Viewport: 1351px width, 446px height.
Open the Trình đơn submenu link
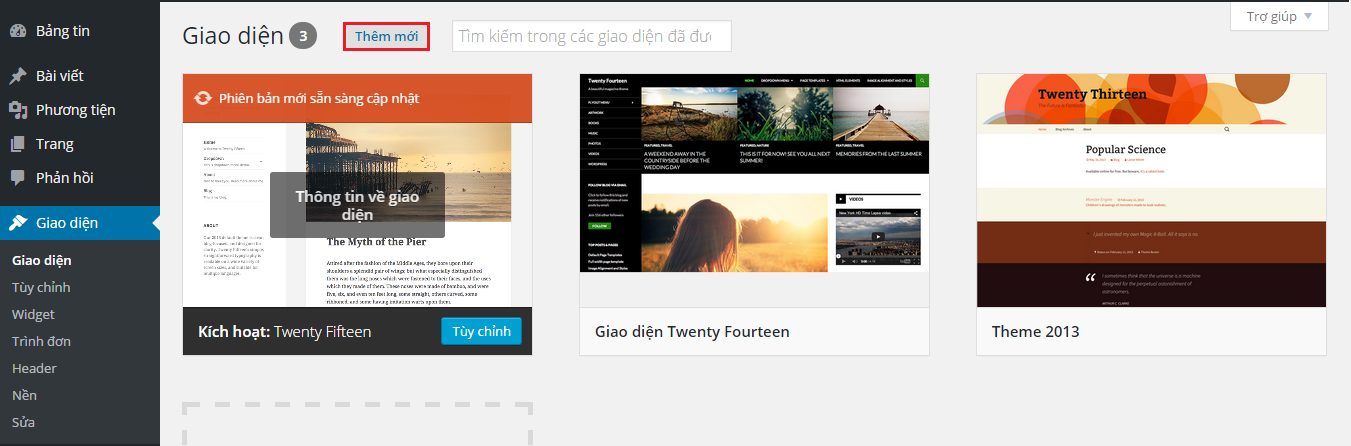[41, 341]
